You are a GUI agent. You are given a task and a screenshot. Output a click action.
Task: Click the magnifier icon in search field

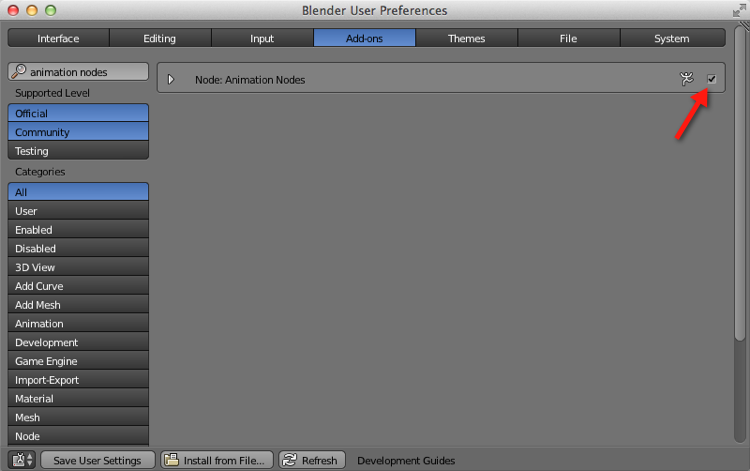pos(18,71)
